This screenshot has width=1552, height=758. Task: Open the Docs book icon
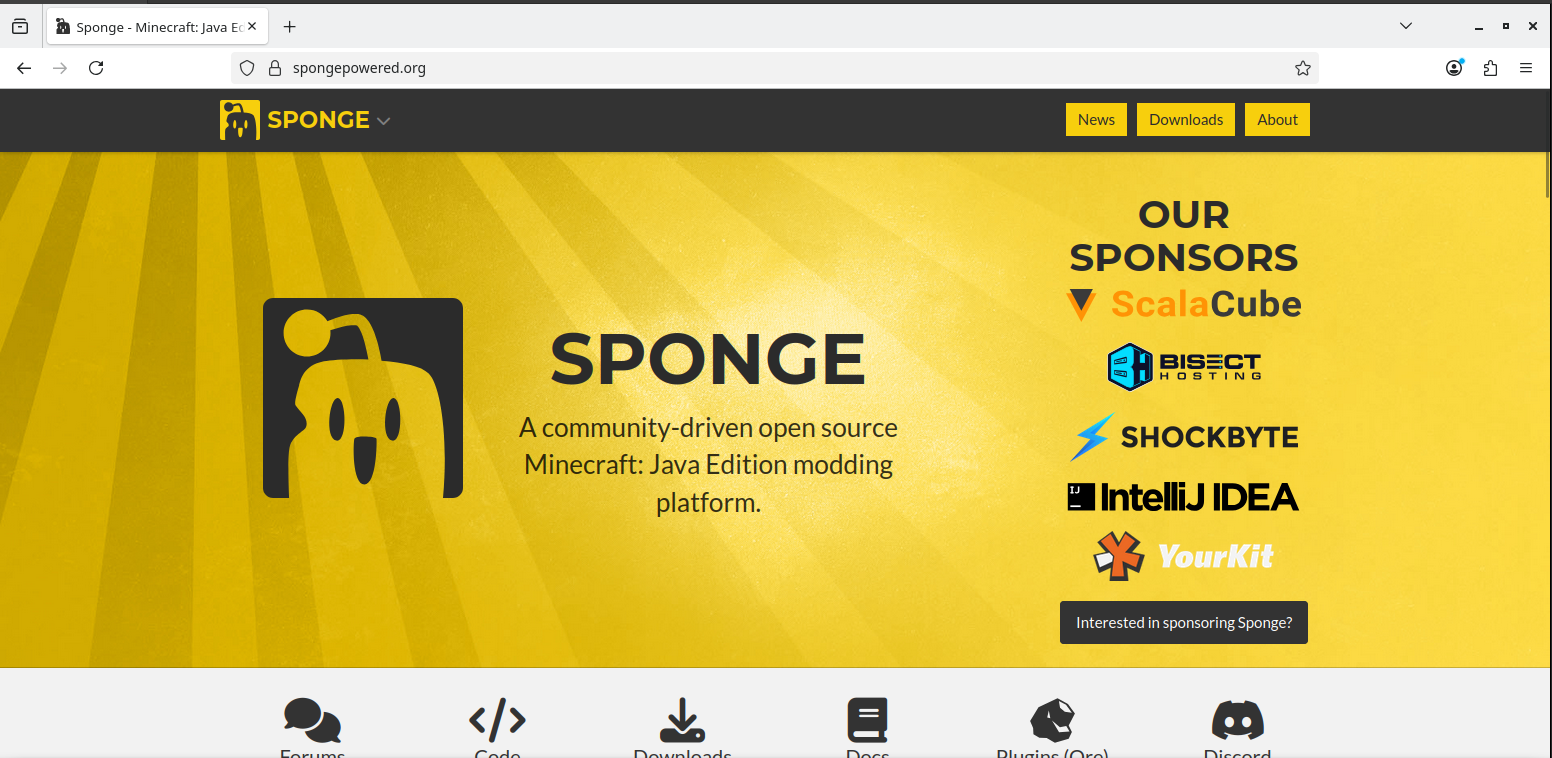coord(867,720)
